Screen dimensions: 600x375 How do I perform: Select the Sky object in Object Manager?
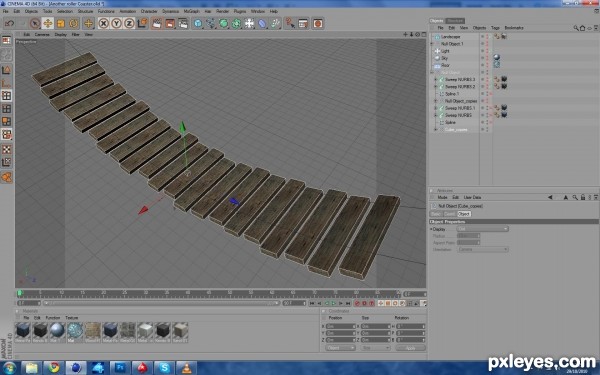point(444,58)
